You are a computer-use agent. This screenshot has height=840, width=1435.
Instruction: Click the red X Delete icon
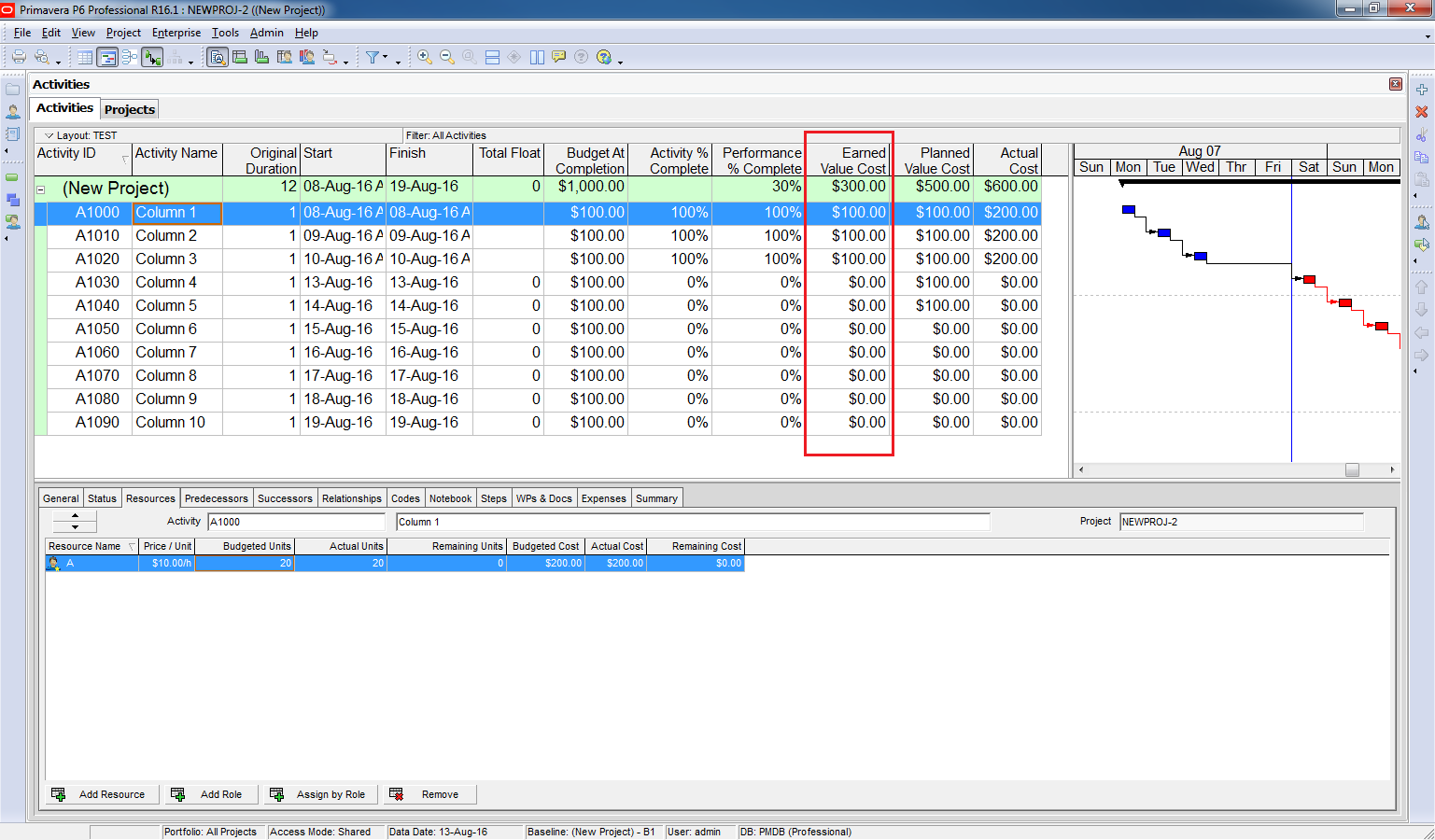tap(1422, 112)
